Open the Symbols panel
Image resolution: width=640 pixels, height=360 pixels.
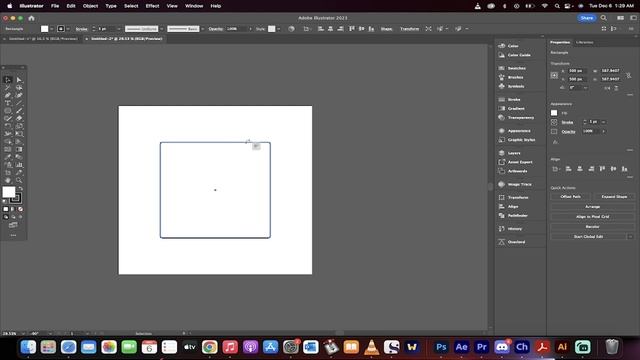[516, 86]
